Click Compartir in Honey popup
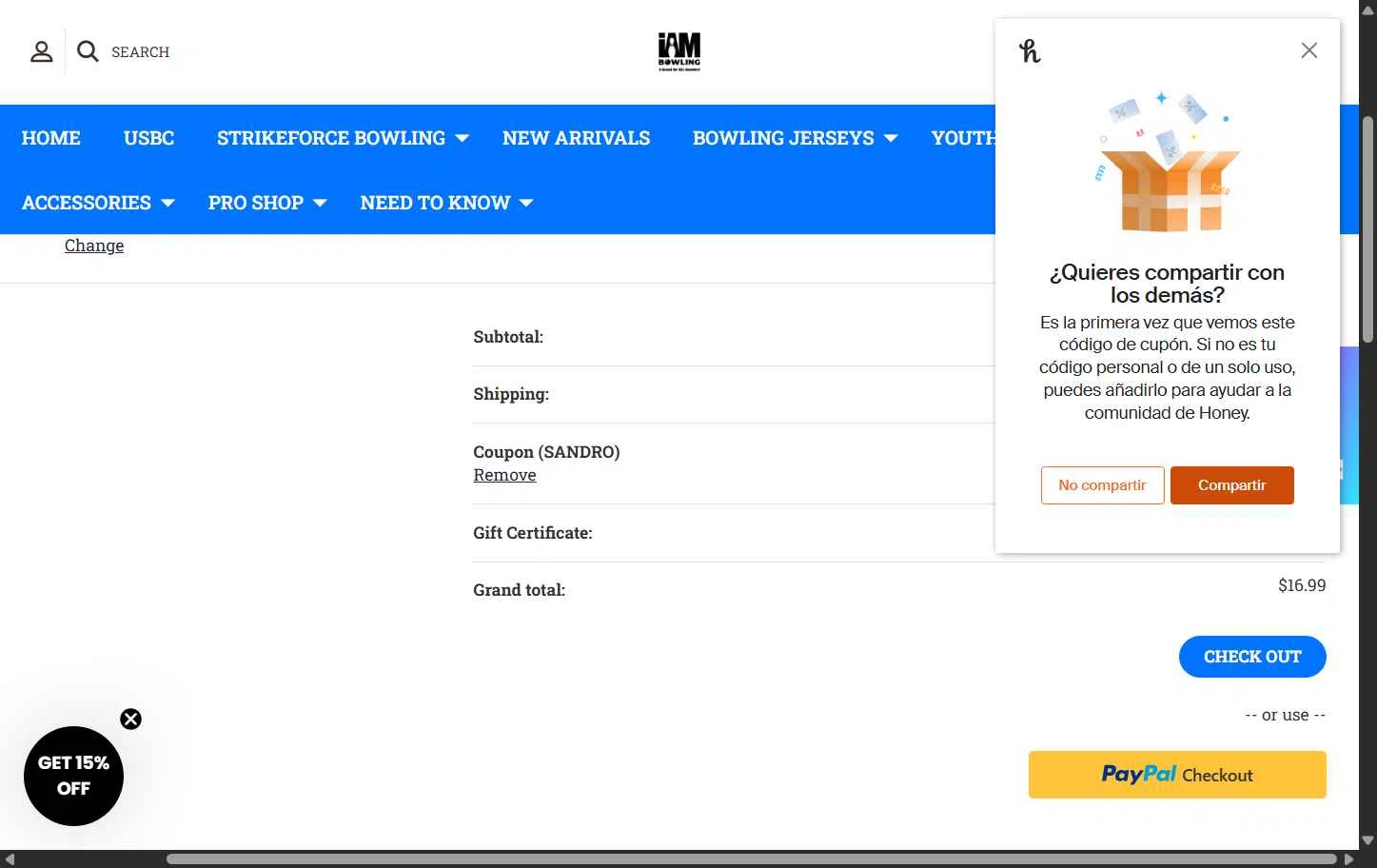Screen dimensions: 1377x868 point(1231,485)
